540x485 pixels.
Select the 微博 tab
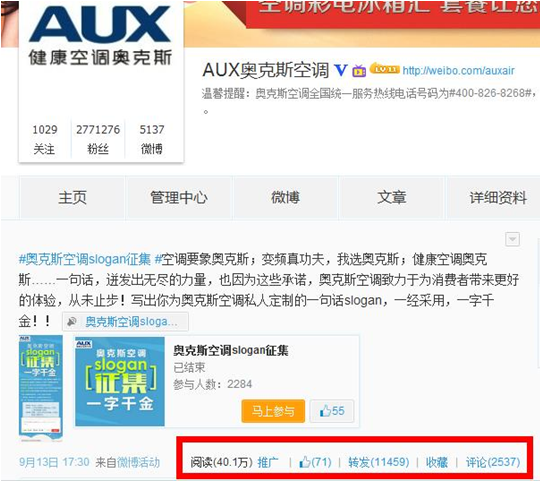[285, 197]
